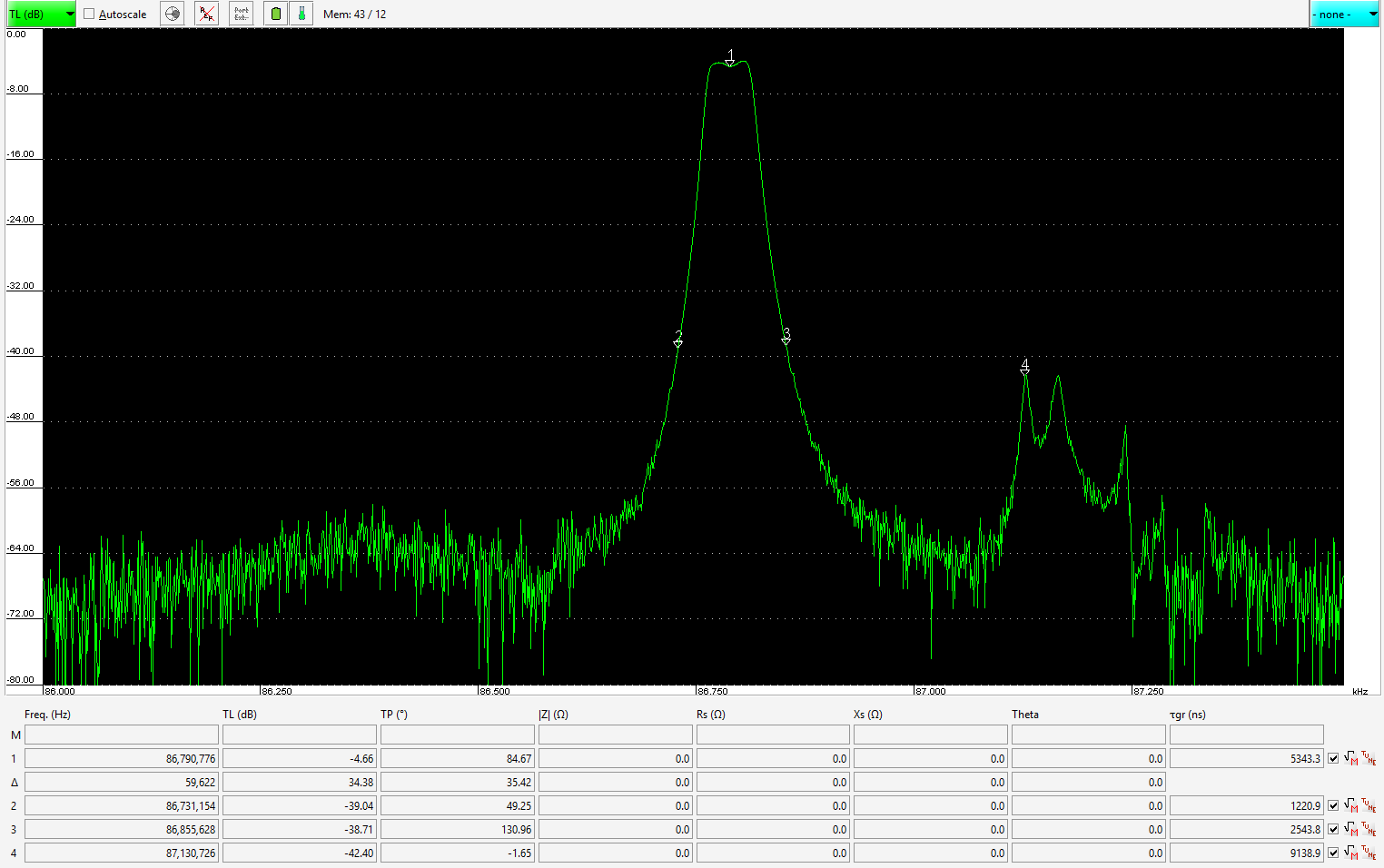Click the 87.000 frequency axis label
The width and height of the screenshot is (1384, 868).
tap(931, 691)
